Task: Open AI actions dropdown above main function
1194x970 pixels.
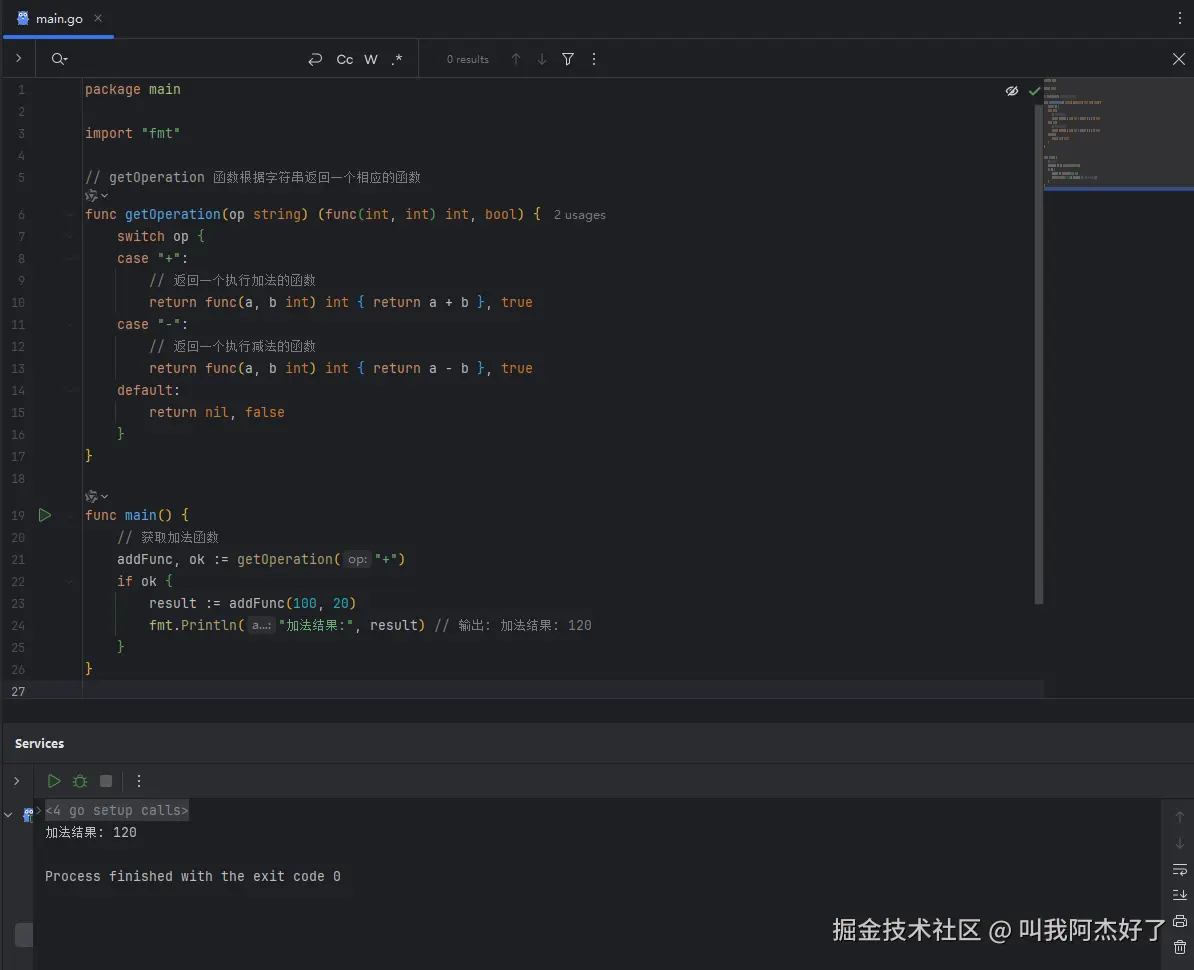Action: click(97, 496)
